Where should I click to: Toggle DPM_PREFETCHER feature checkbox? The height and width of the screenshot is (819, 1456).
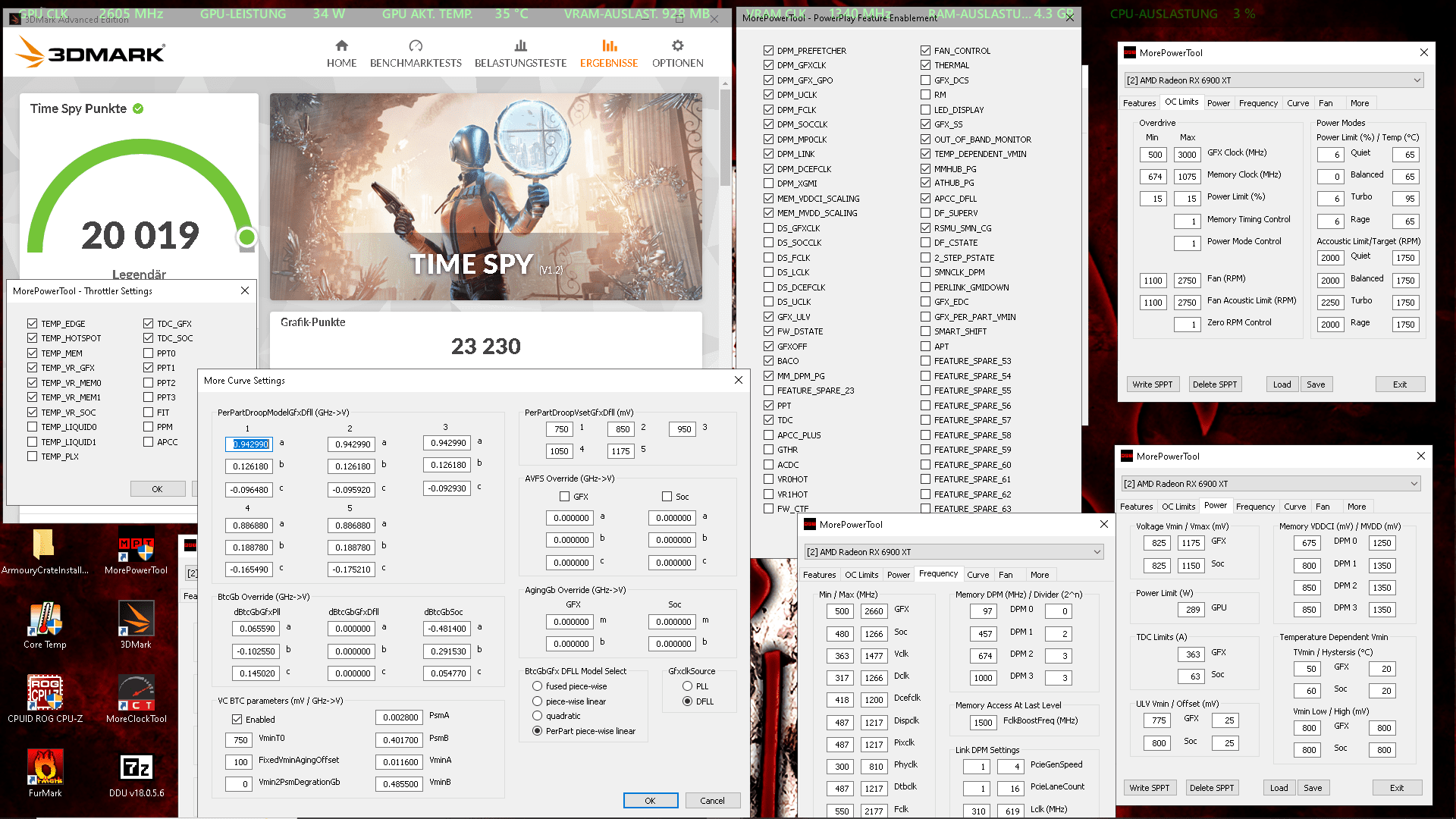click(x=768, y=50)
